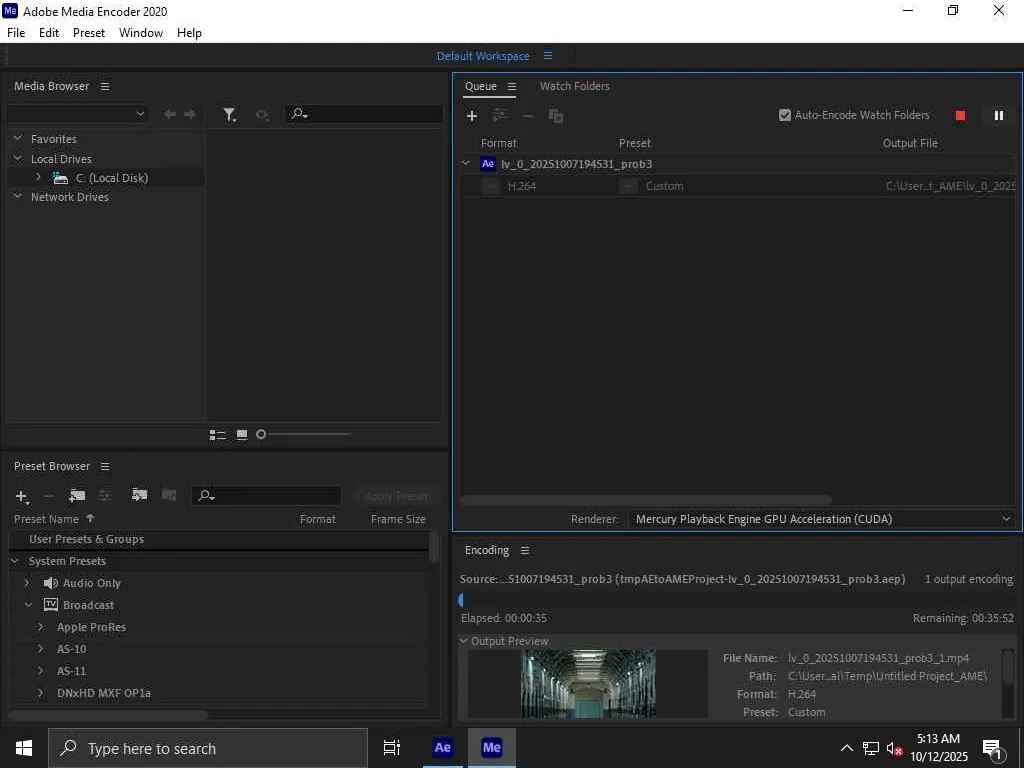Open the Preset menu
The width and height of the screenshot is (1024, 768).
[89, 33]
